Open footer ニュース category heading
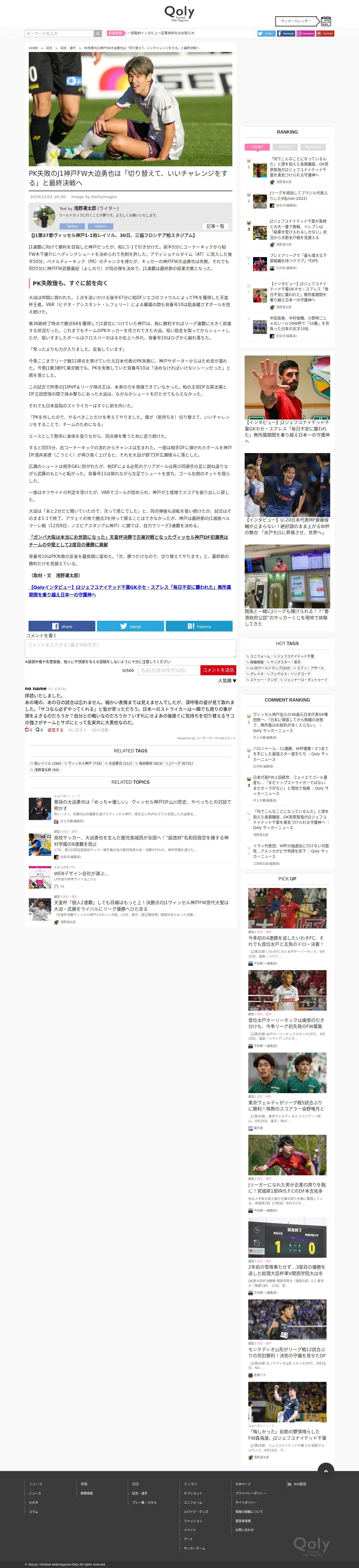 (x=36, y=1484)
